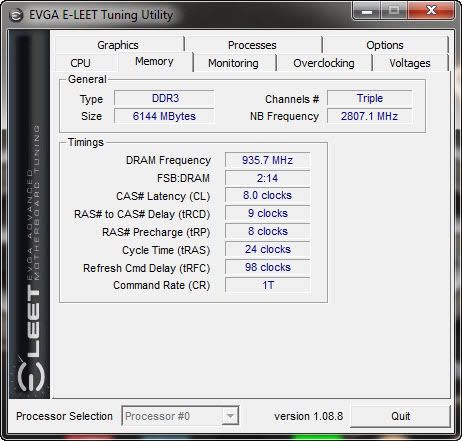
Task: Click the EVGA logo icon in title bar
Action: 15,15
